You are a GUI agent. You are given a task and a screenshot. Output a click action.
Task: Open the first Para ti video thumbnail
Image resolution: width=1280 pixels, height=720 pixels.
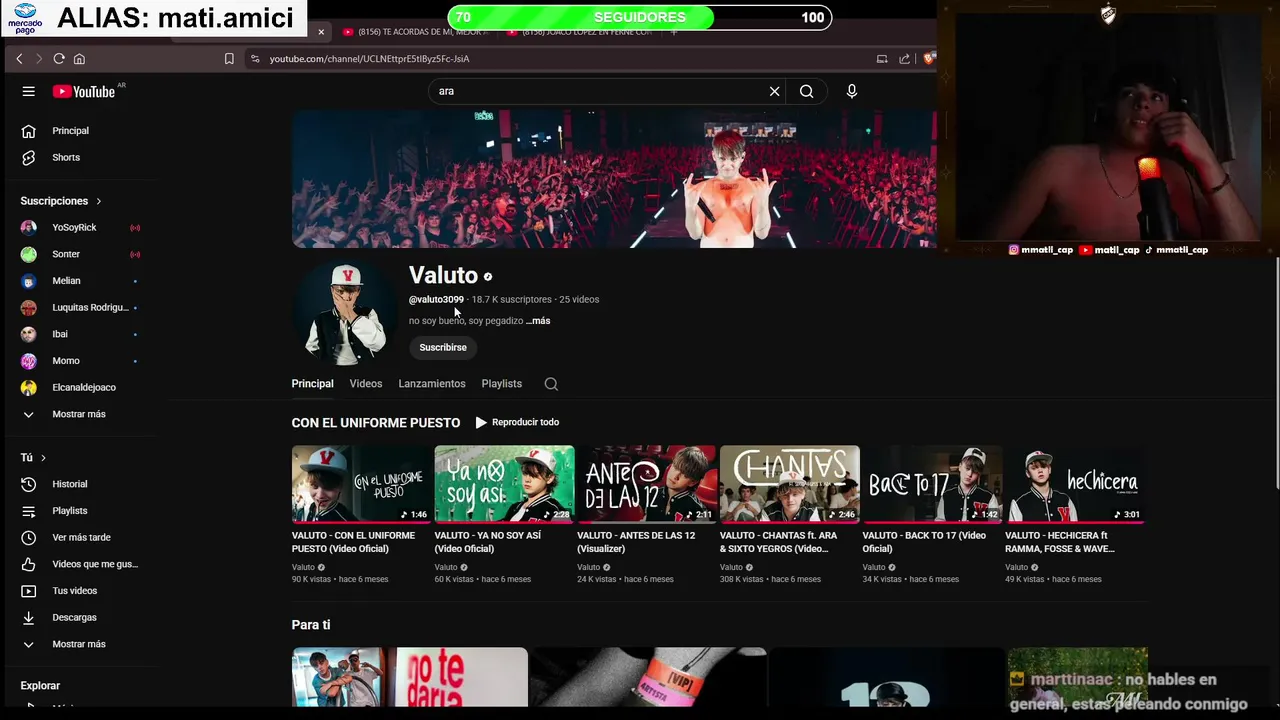[410, 677]
